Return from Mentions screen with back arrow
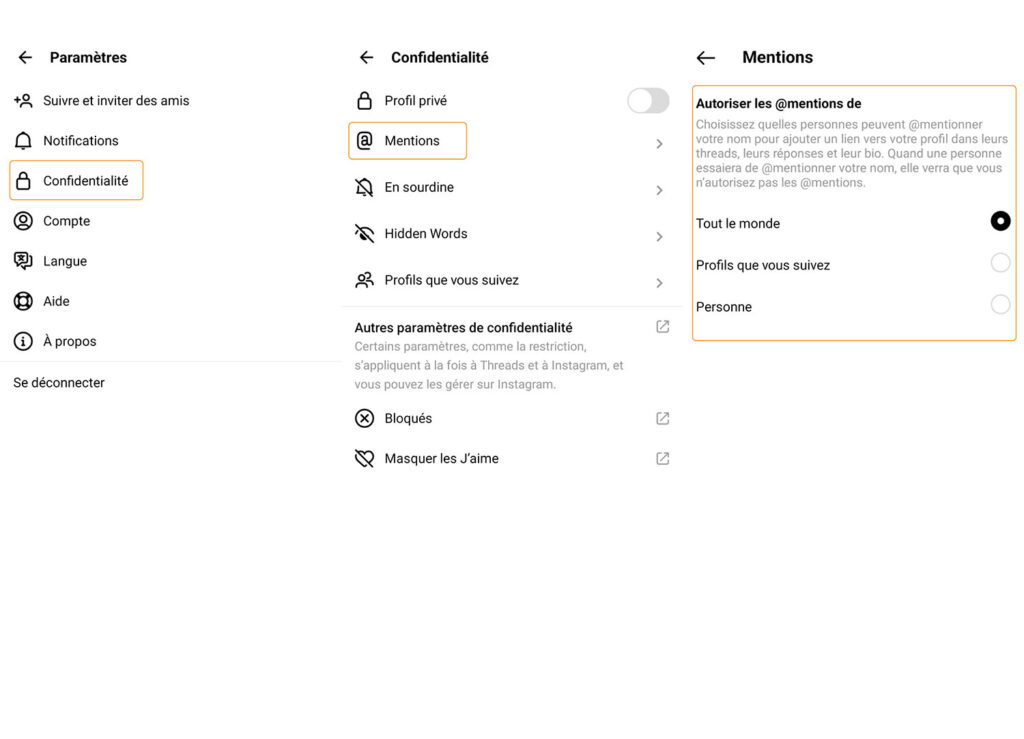 coord(705,58)
